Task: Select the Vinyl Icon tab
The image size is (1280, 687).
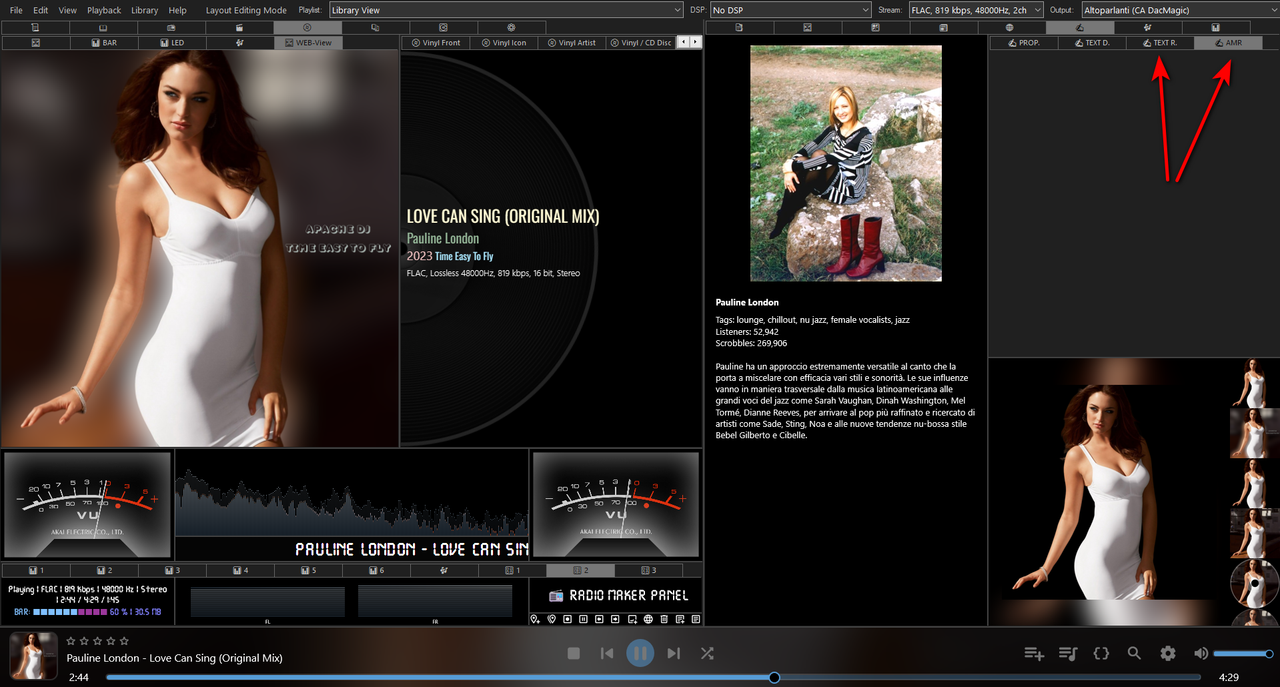Action: click(504, 43)
